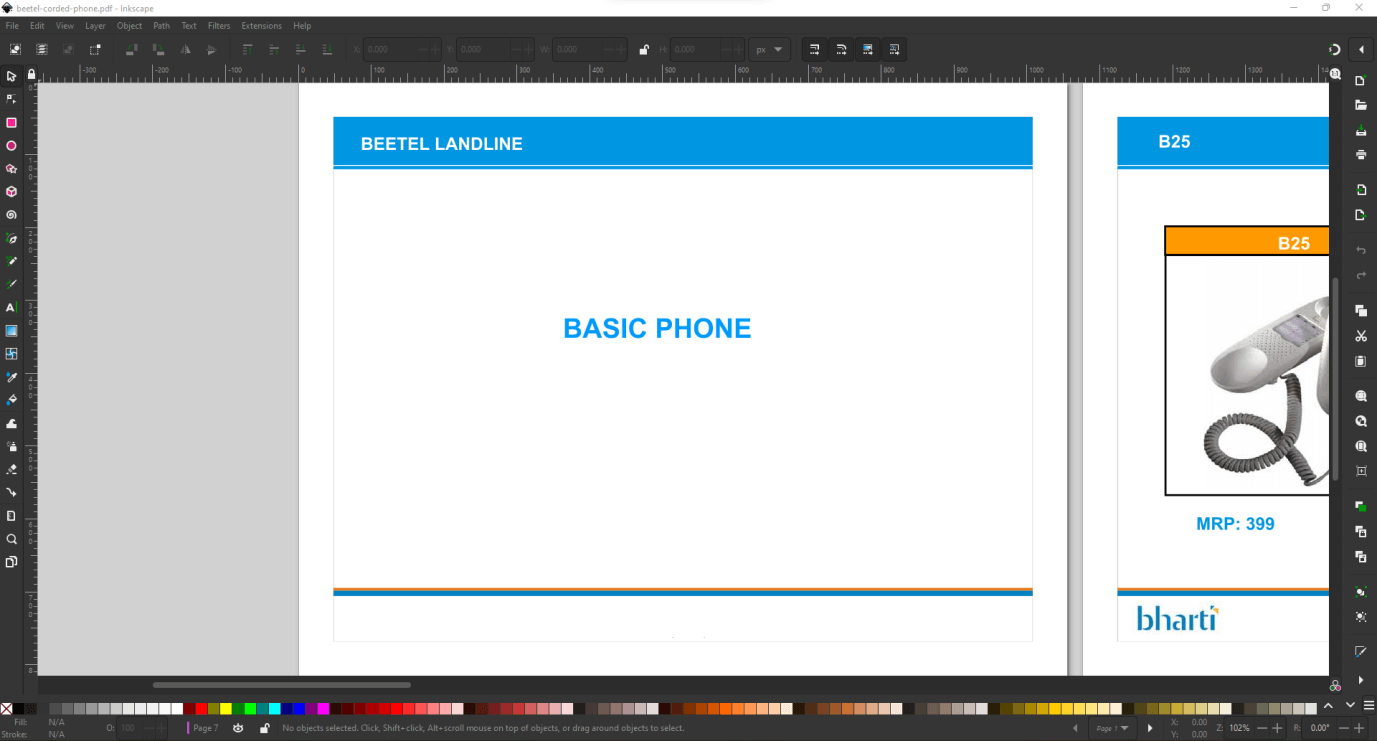The width and height of the screenshot is (1377, 741).
Task: Open the palette options menu icon
Action: 1369,706
